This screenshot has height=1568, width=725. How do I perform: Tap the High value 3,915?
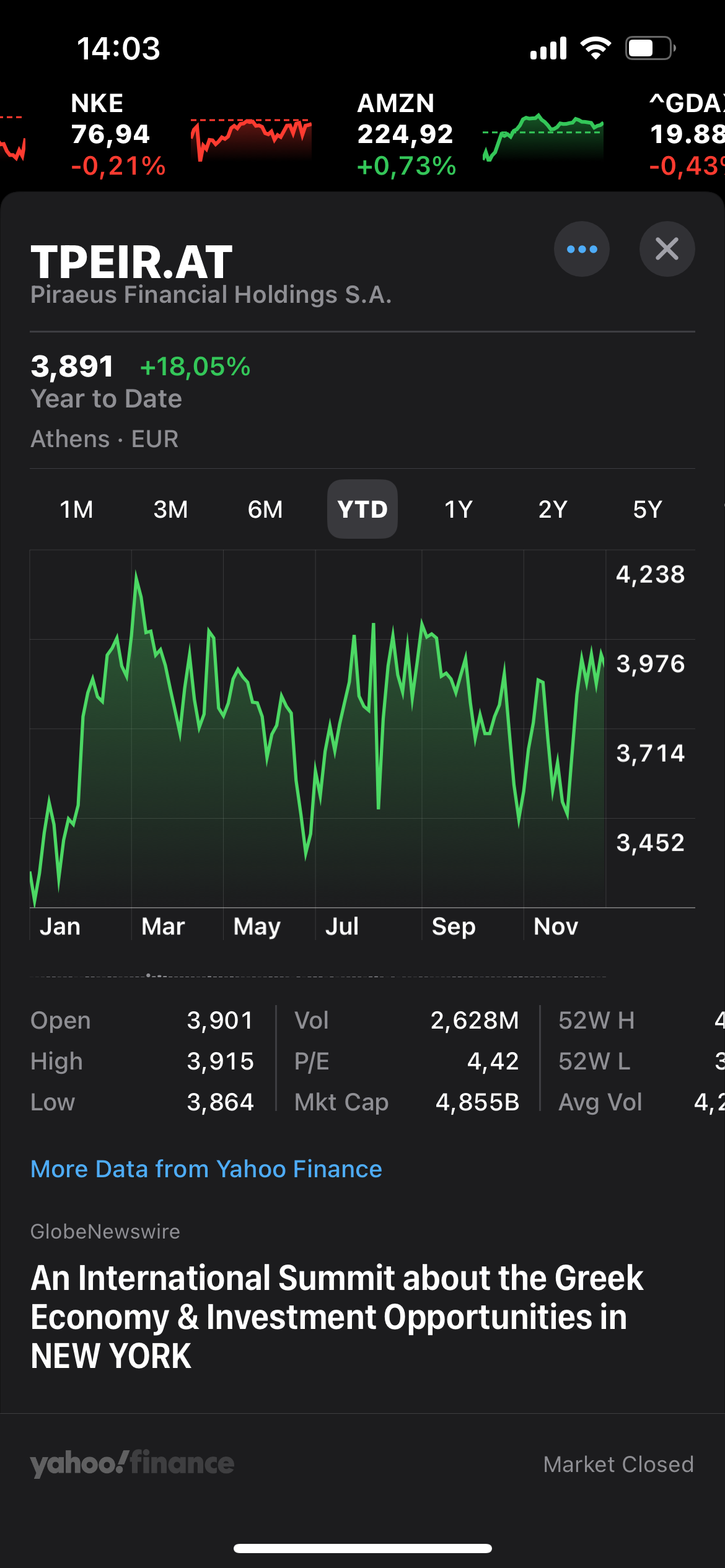point(221,1061)
